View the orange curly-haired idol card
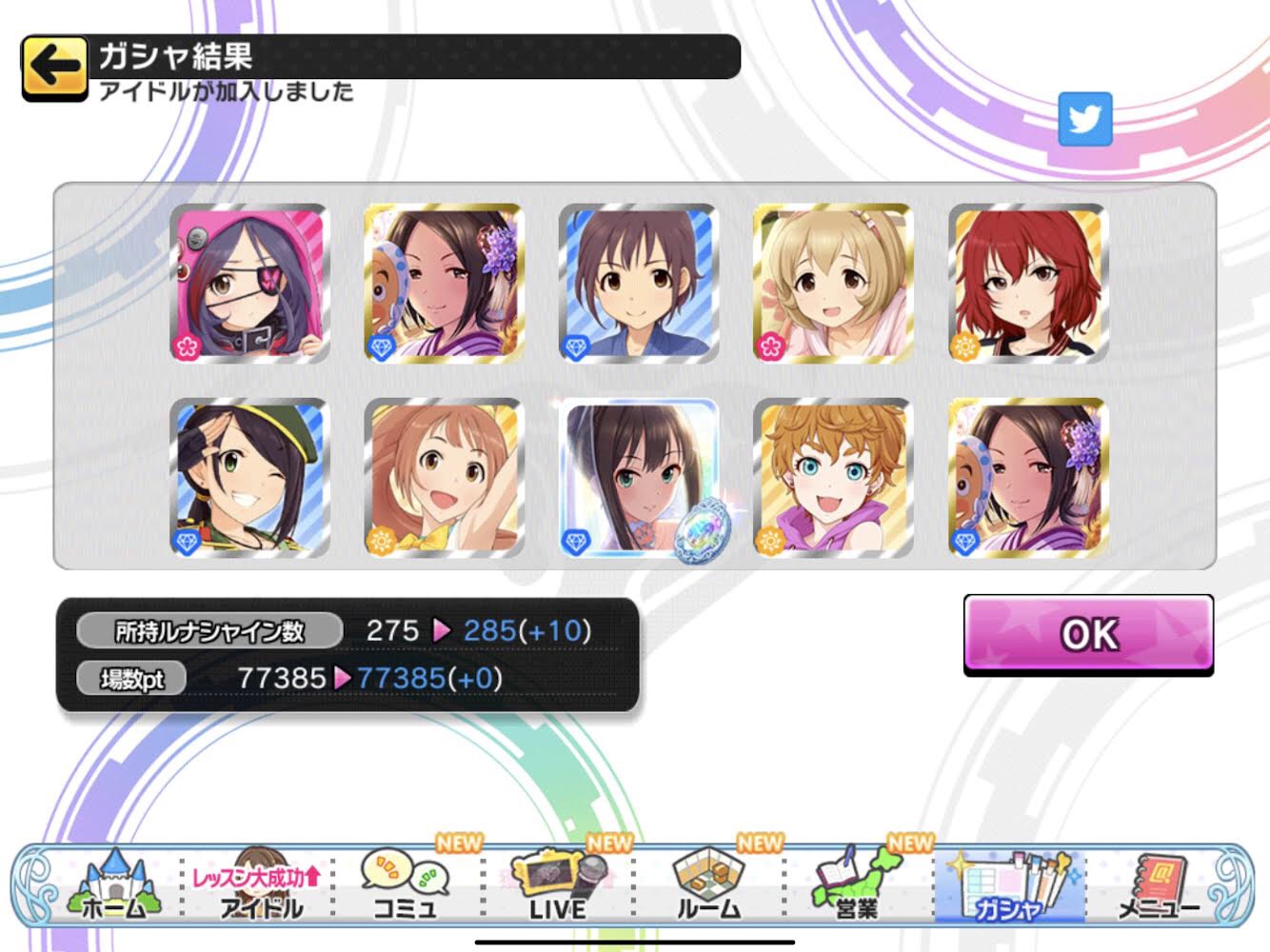1270x952 pixels. pyautogui.click(x=833, y=478)
